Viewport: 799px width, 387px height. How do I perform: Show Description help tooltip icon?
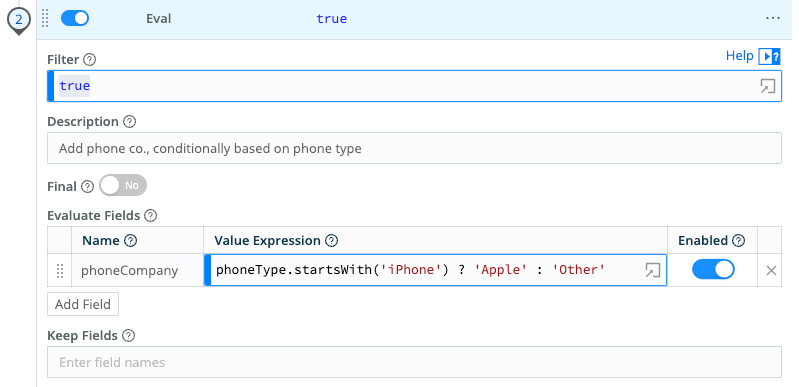click(129, 122)
